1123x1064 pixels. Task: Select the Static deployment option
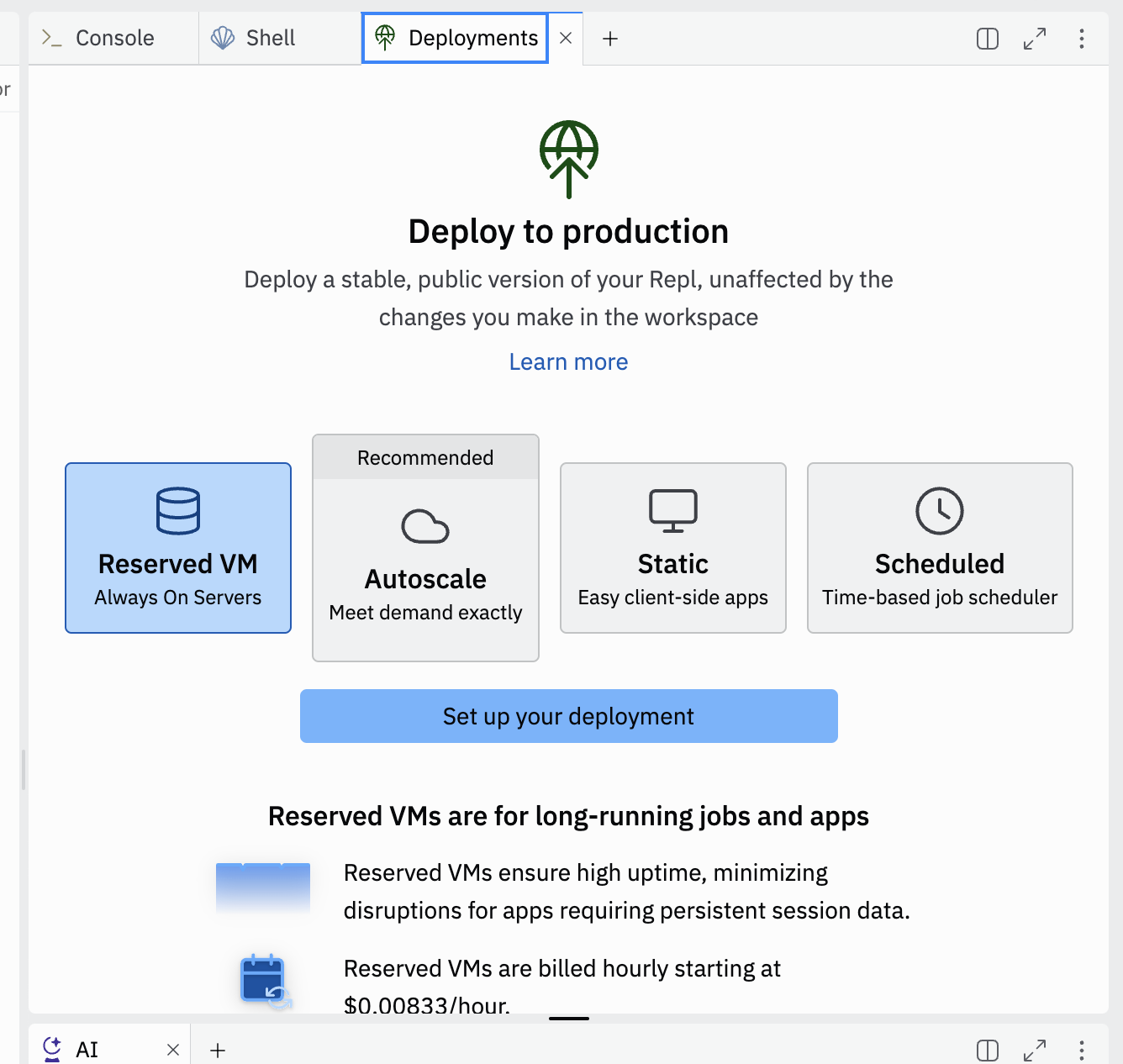(x=672, y=548)
